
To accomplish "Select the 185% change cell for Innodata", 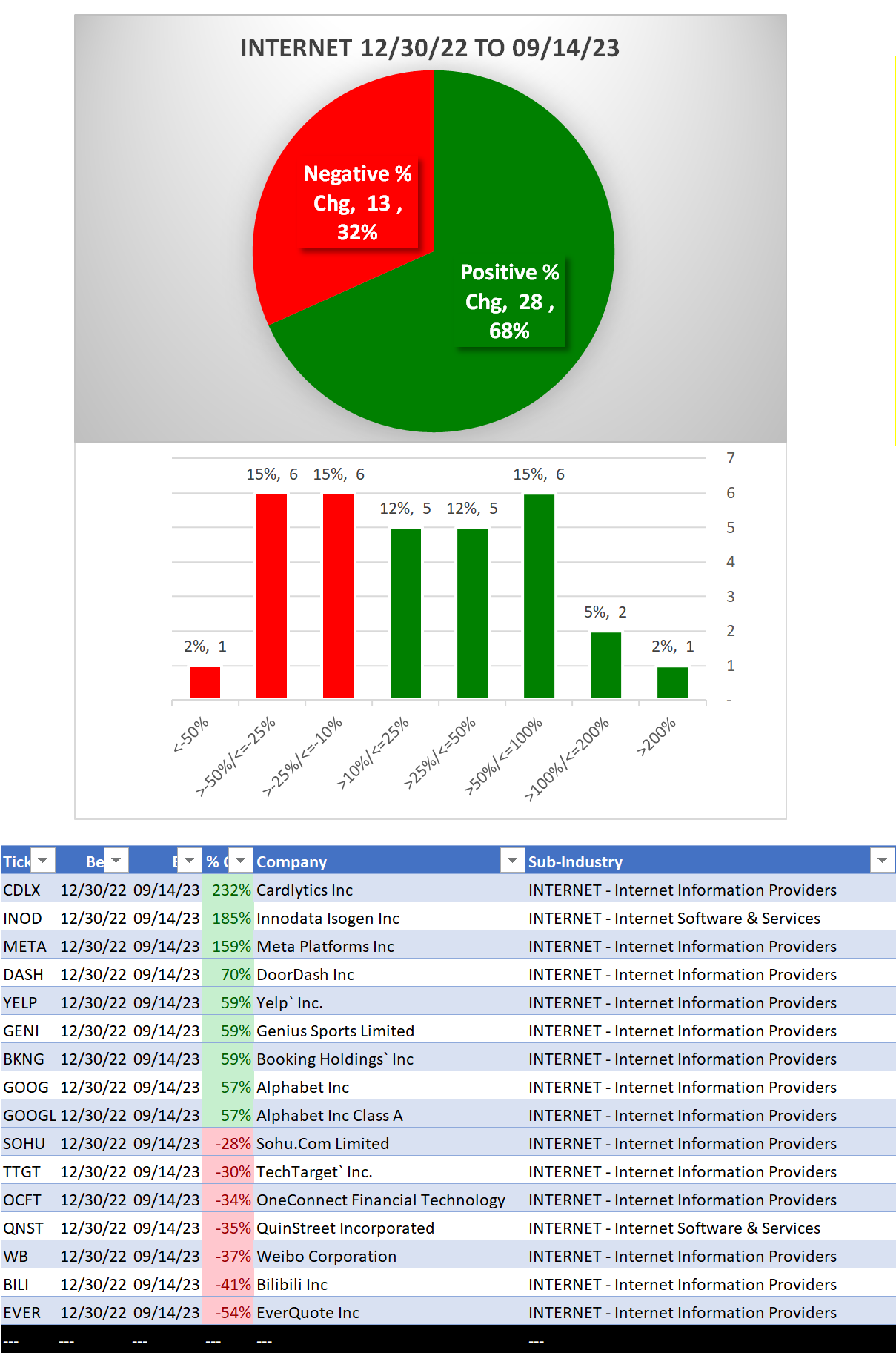I will 228,918.
